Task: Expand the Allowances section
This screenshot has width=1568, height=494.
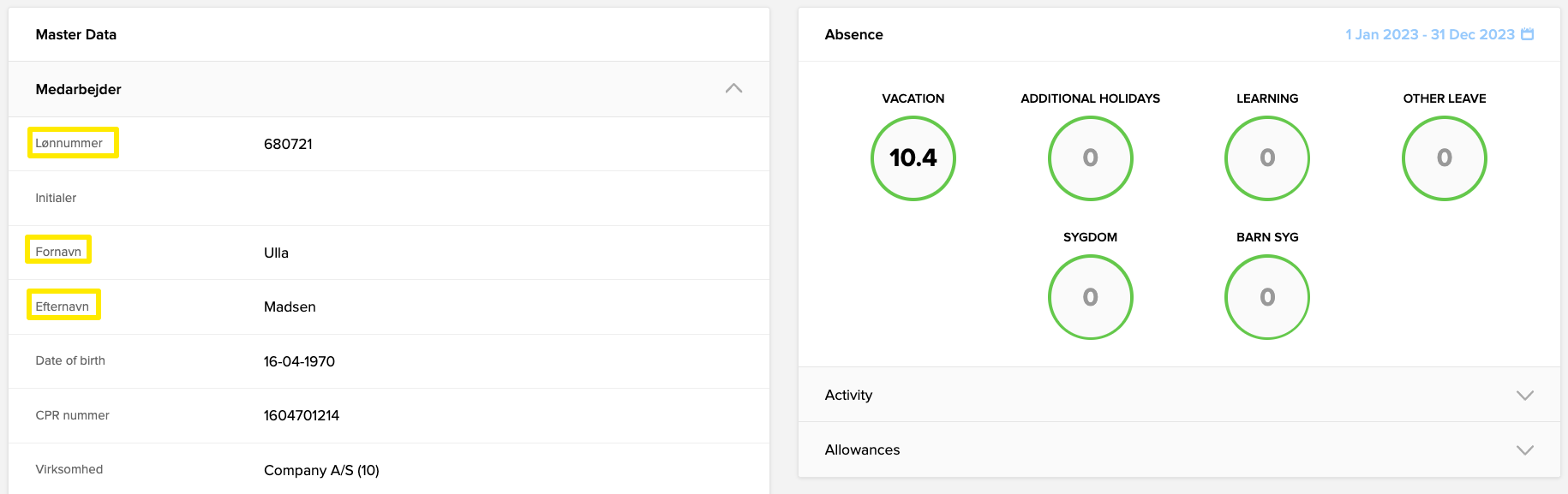Action: point(1524,449)
